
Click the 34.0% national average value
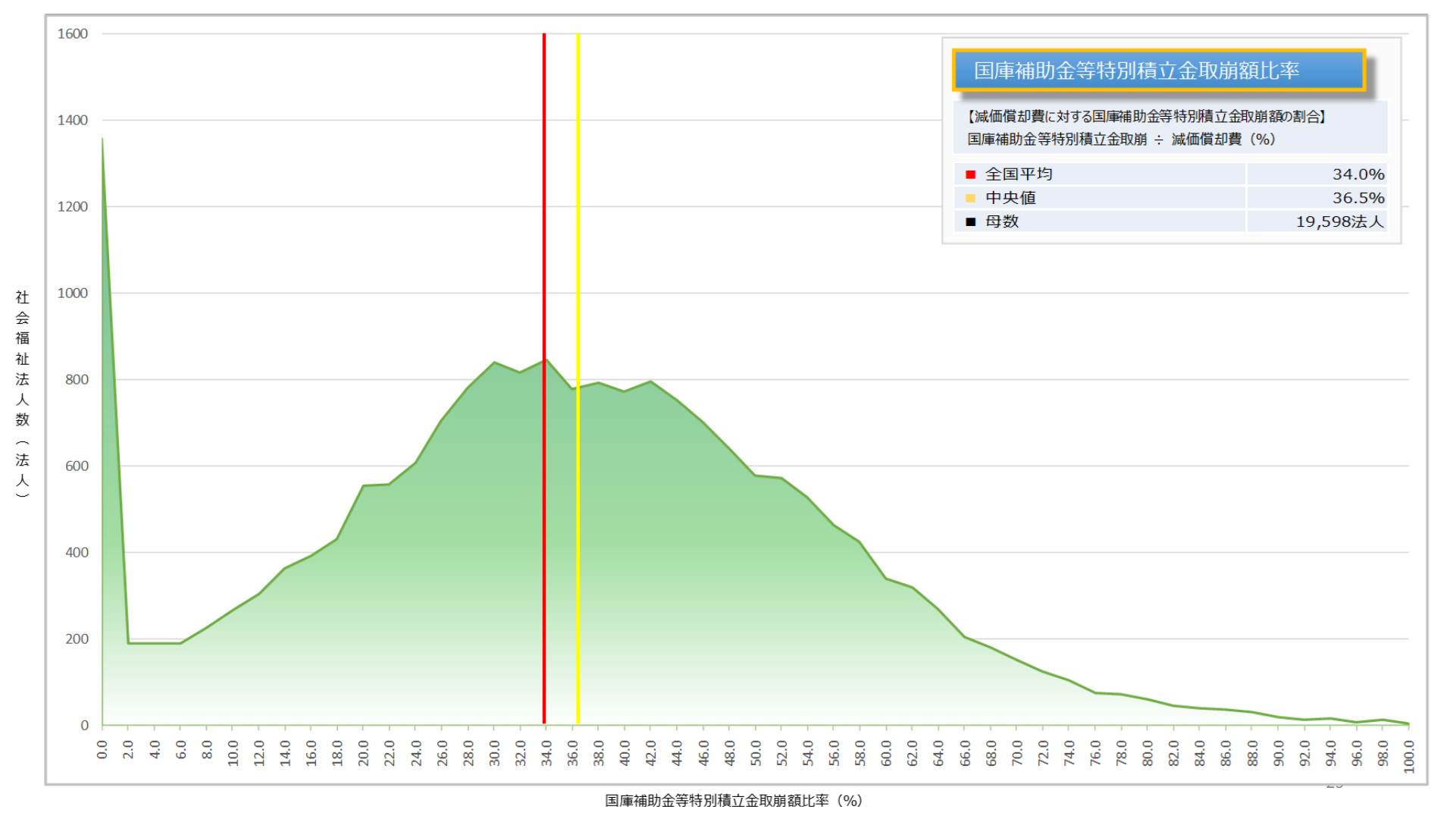(1357, 174)
